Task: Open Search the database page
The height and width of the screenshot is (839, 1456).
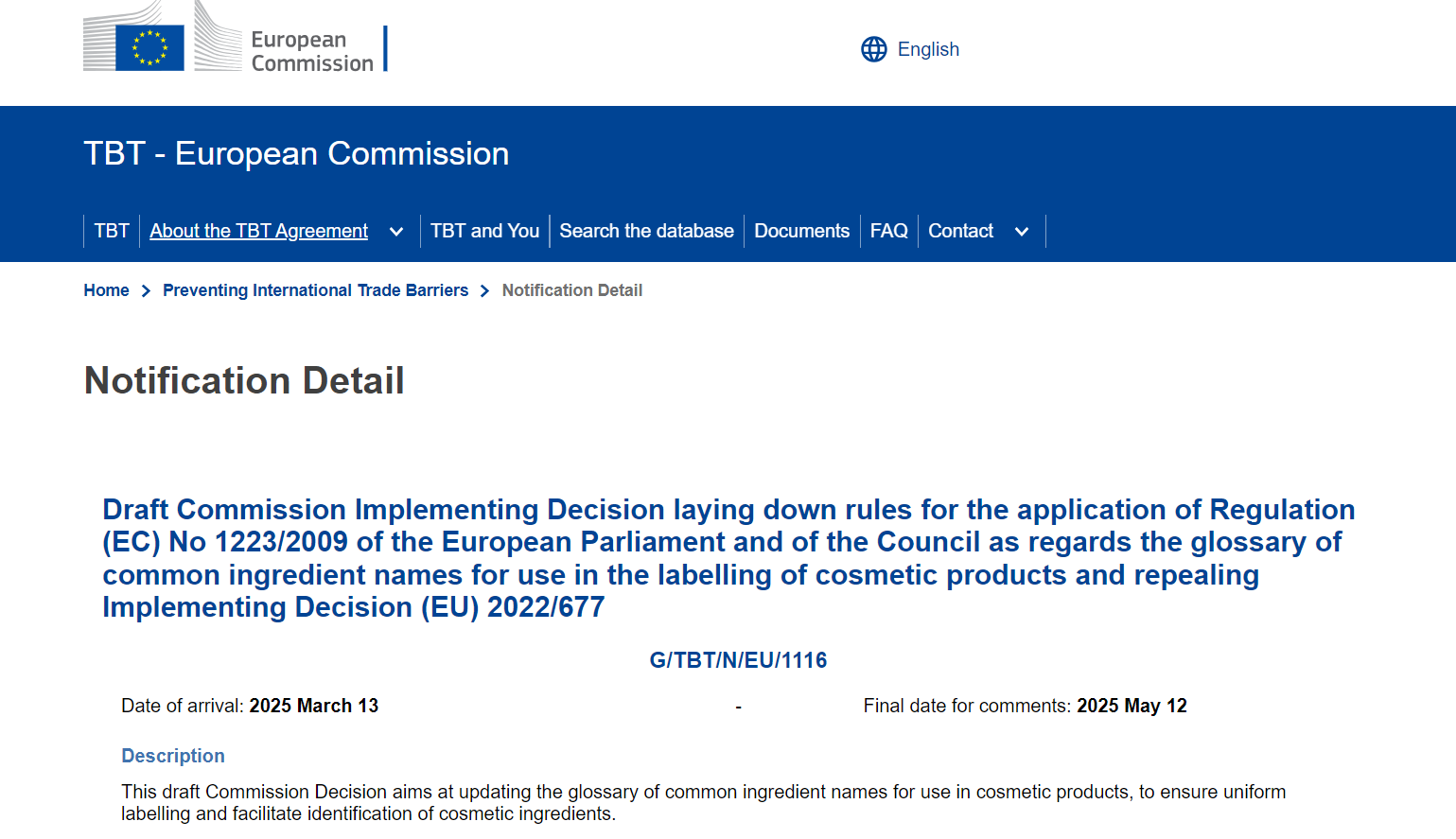Action: [646, 231]
